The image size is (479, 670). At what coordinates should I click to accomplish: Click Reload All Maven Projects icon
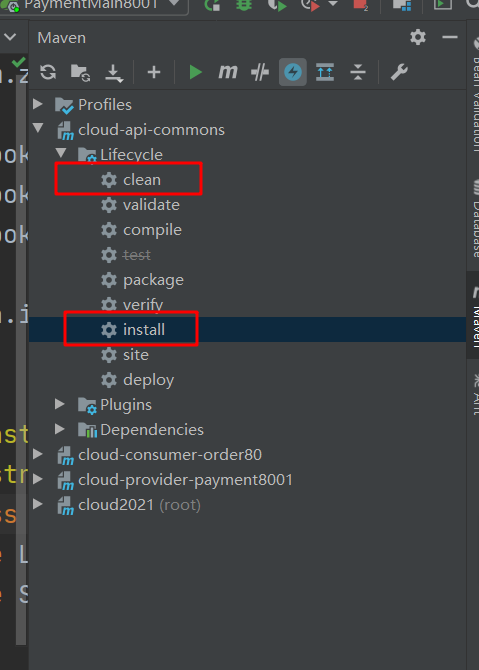coord(48,72)
